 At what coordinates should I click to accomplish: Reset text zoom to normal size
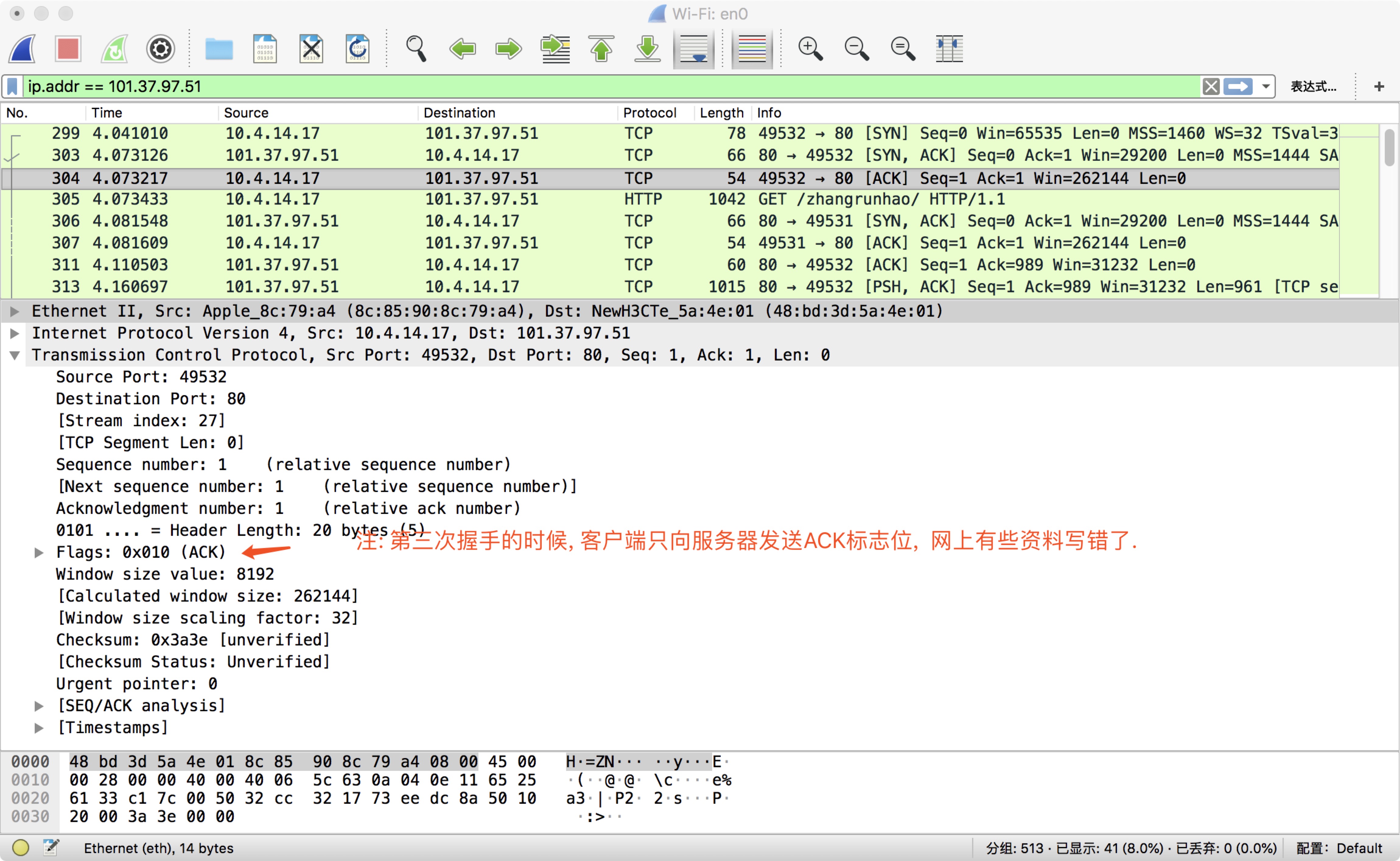pyautogui.click(x=903, y=49)
